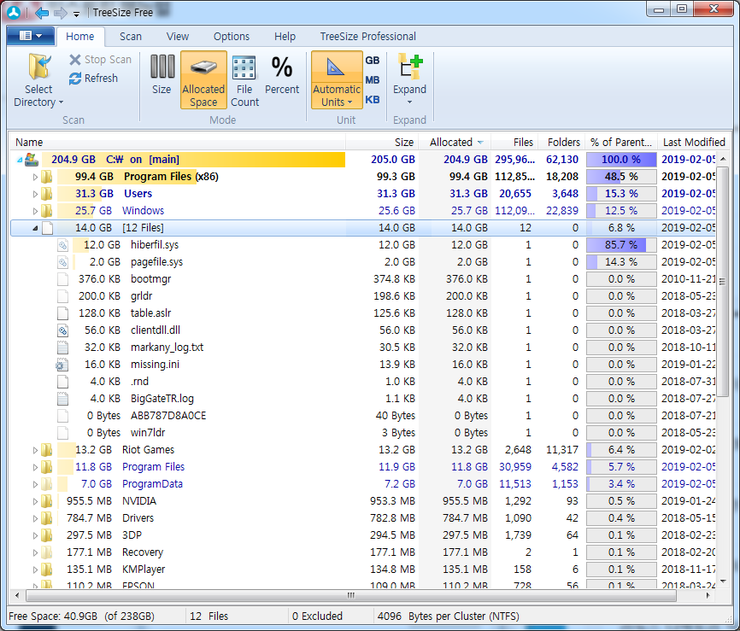Toggle Allocated Space mode
Viewport: 740px width, 631px height.
[x=203, y=80]
